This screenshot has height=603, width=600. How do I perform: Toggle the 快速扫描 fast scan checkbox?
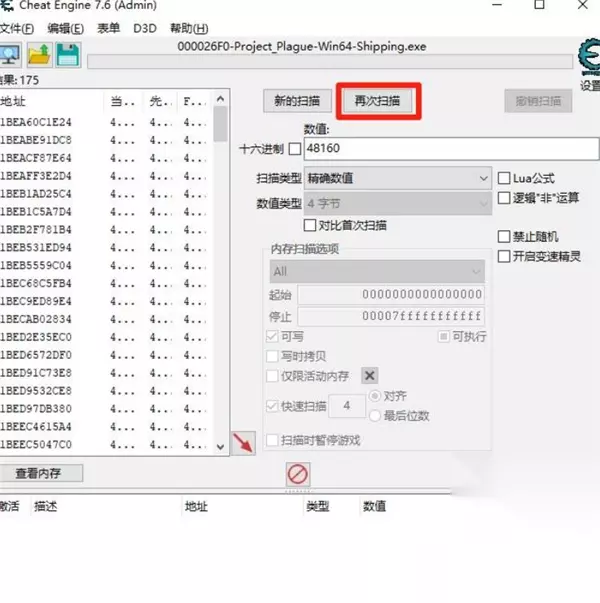tap(272, 406)
